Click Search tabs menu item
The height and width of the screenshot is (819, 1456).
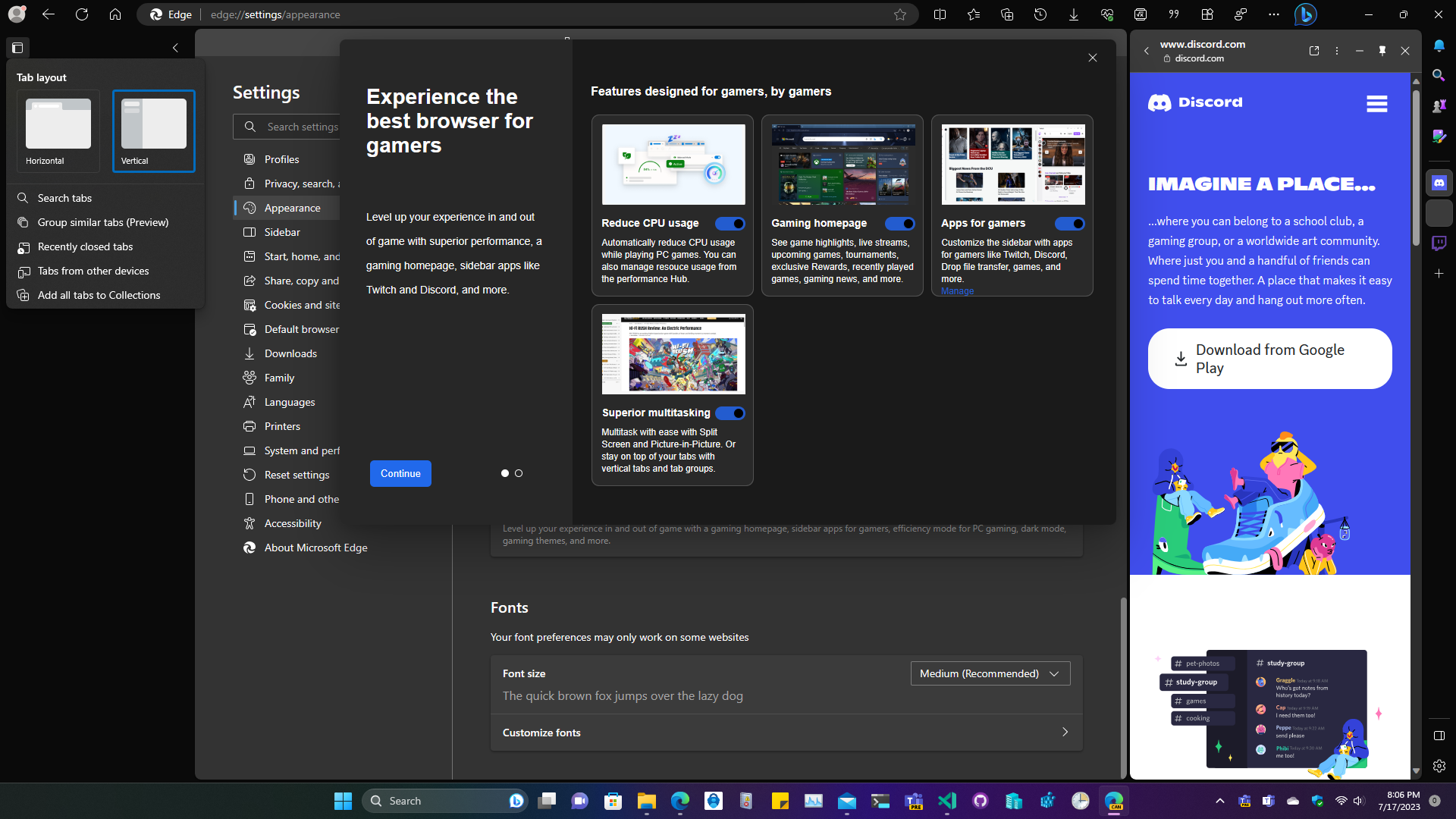pos(105,198)
